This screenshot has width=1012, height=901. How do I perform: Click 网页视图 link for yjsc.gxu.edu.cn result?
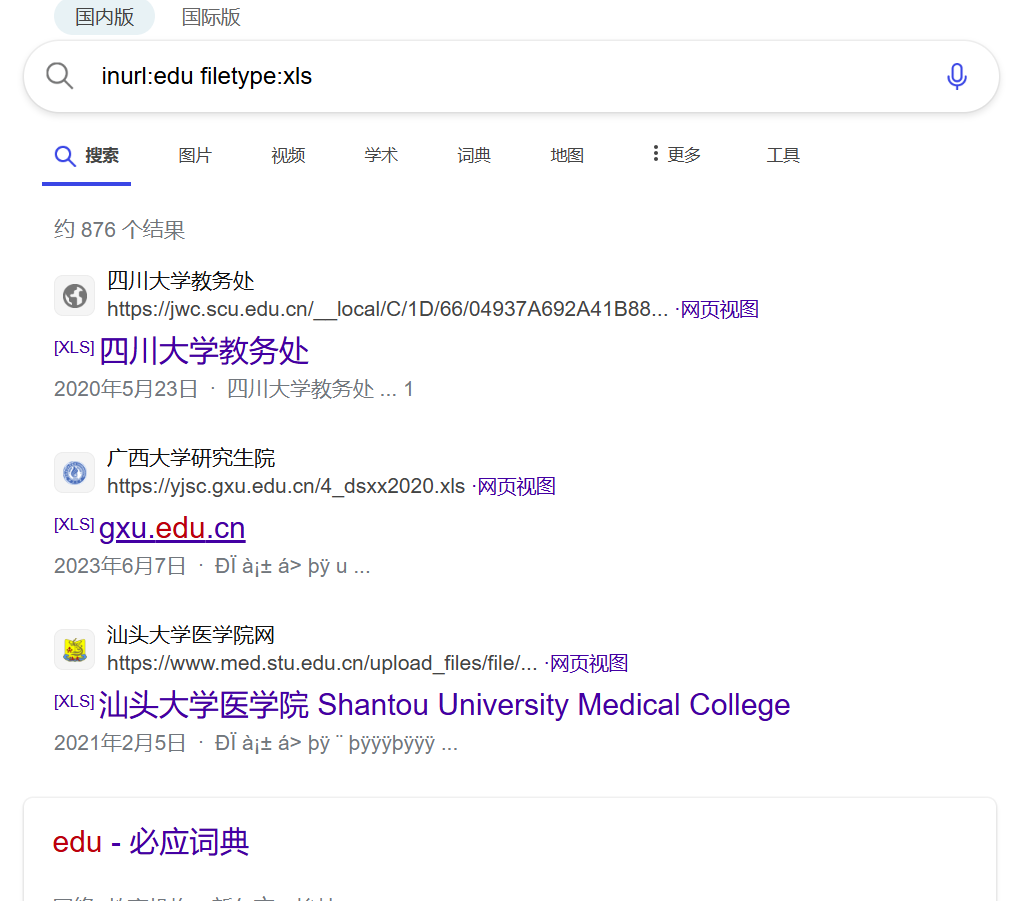(516, 487)
